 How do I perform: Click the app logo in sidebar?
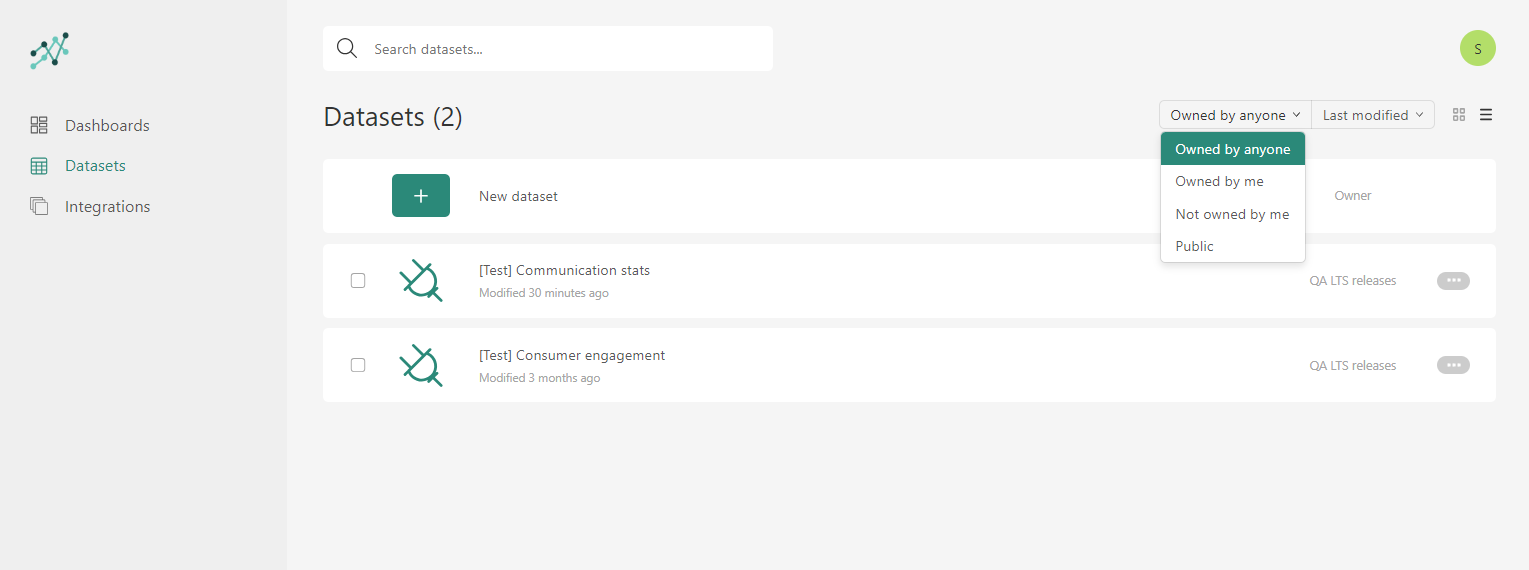pyautogui.click(x=50, y=50)
